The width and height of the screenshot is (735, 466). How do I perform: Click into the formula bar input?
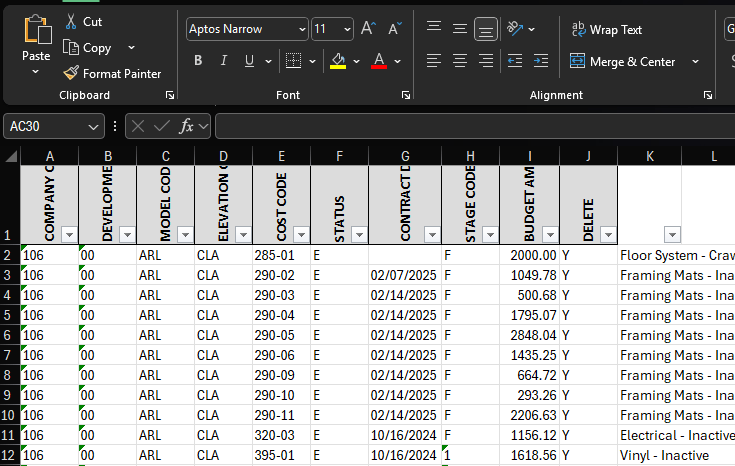click(475, 127)
